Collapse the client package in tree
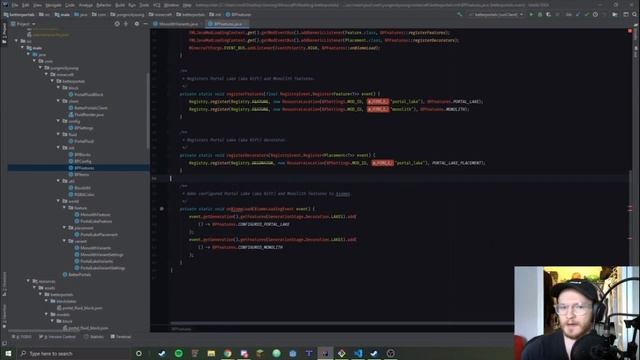The image size is (640, 360). click(58, 101)
